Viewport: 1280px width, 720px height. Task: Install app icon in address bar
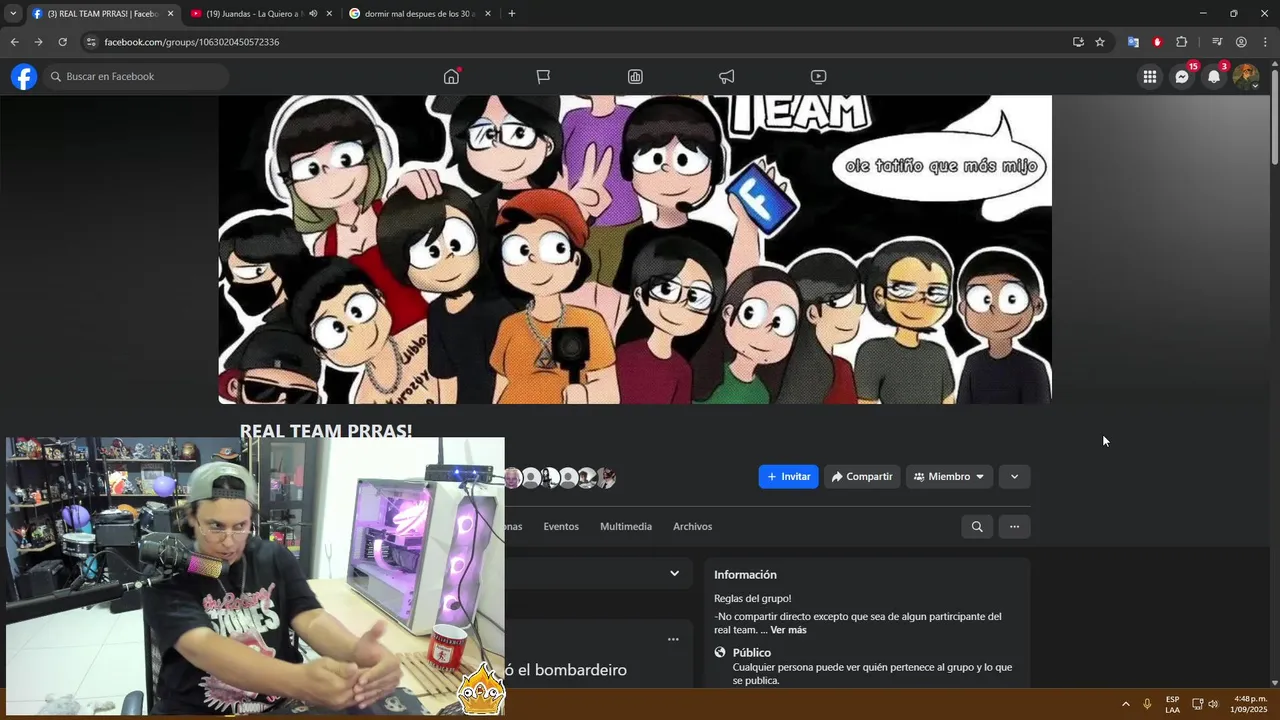pyautogui.click(x=1078, y=42)
